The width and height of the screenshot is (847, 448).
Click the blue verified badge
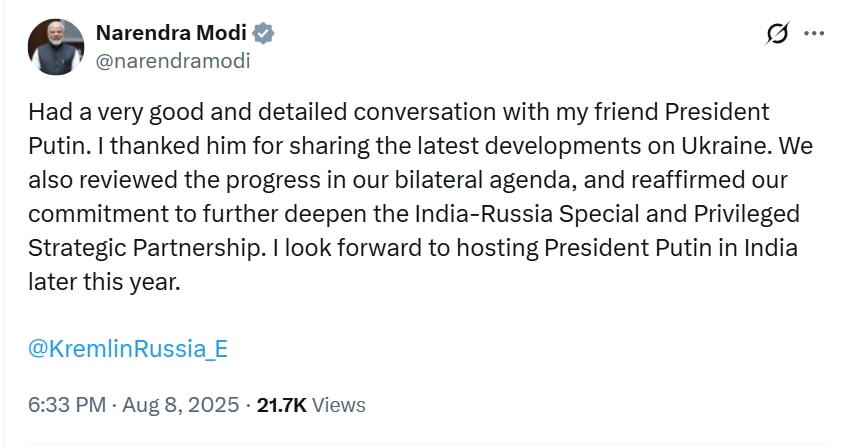(x=264, y=33)
